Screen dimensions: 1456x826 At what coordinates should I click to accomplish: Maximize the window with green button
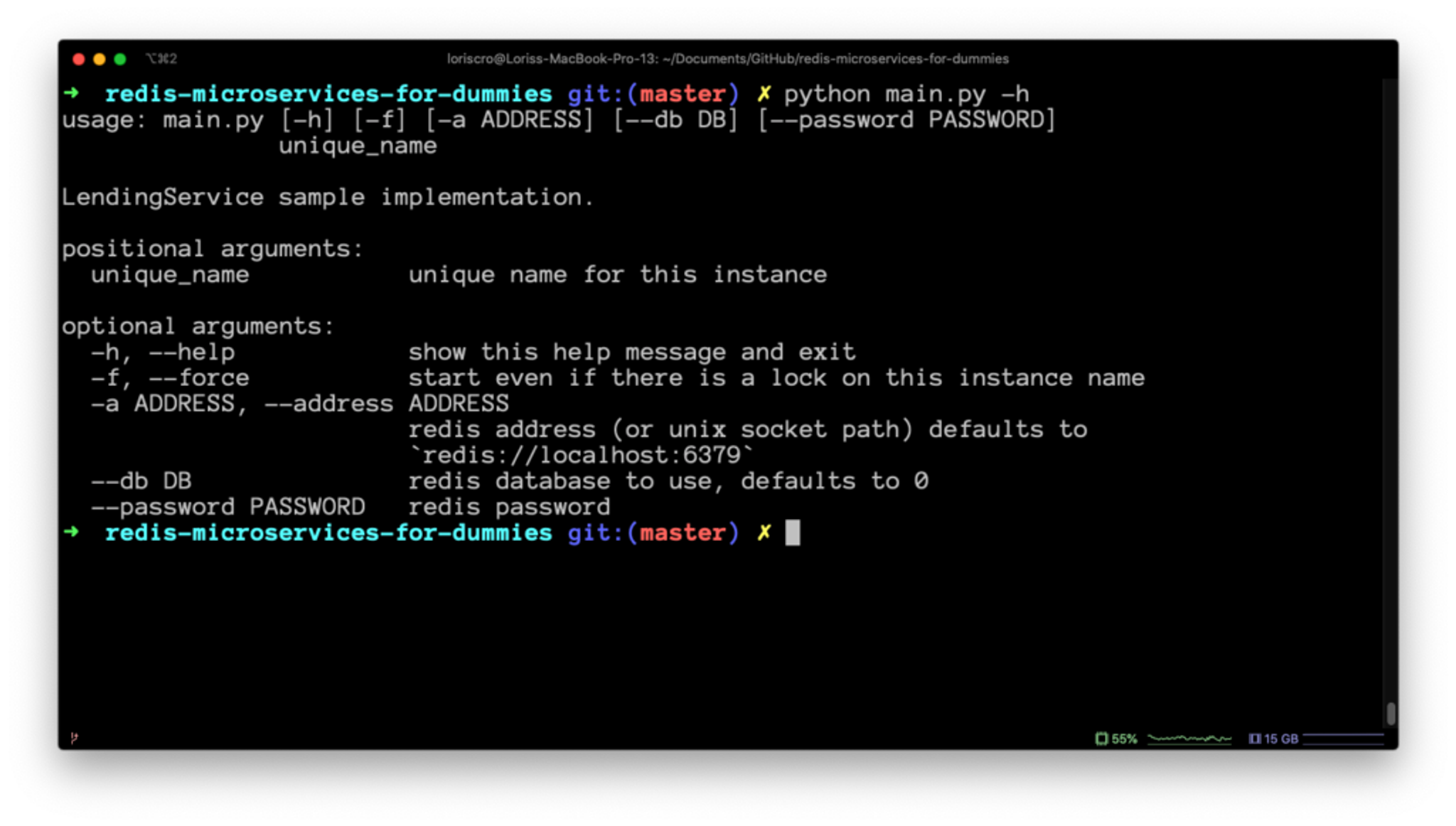click(x=120, y=59)
